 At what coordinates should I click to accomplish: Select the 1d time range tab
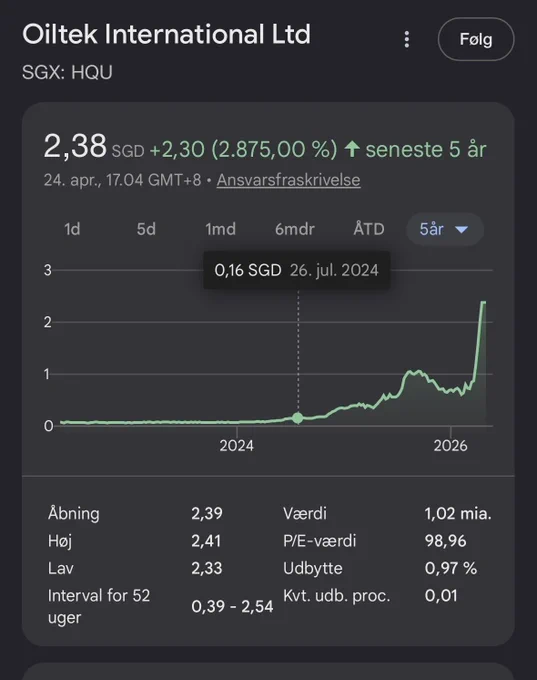[72, 229]
